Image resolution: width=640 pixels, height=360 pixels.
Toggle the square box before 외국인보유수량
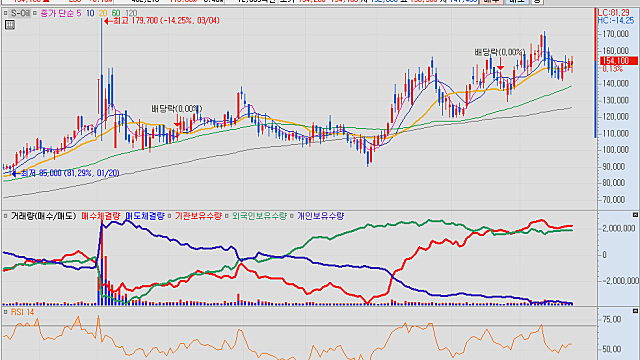pyautogui.click(x=227, y=216)
